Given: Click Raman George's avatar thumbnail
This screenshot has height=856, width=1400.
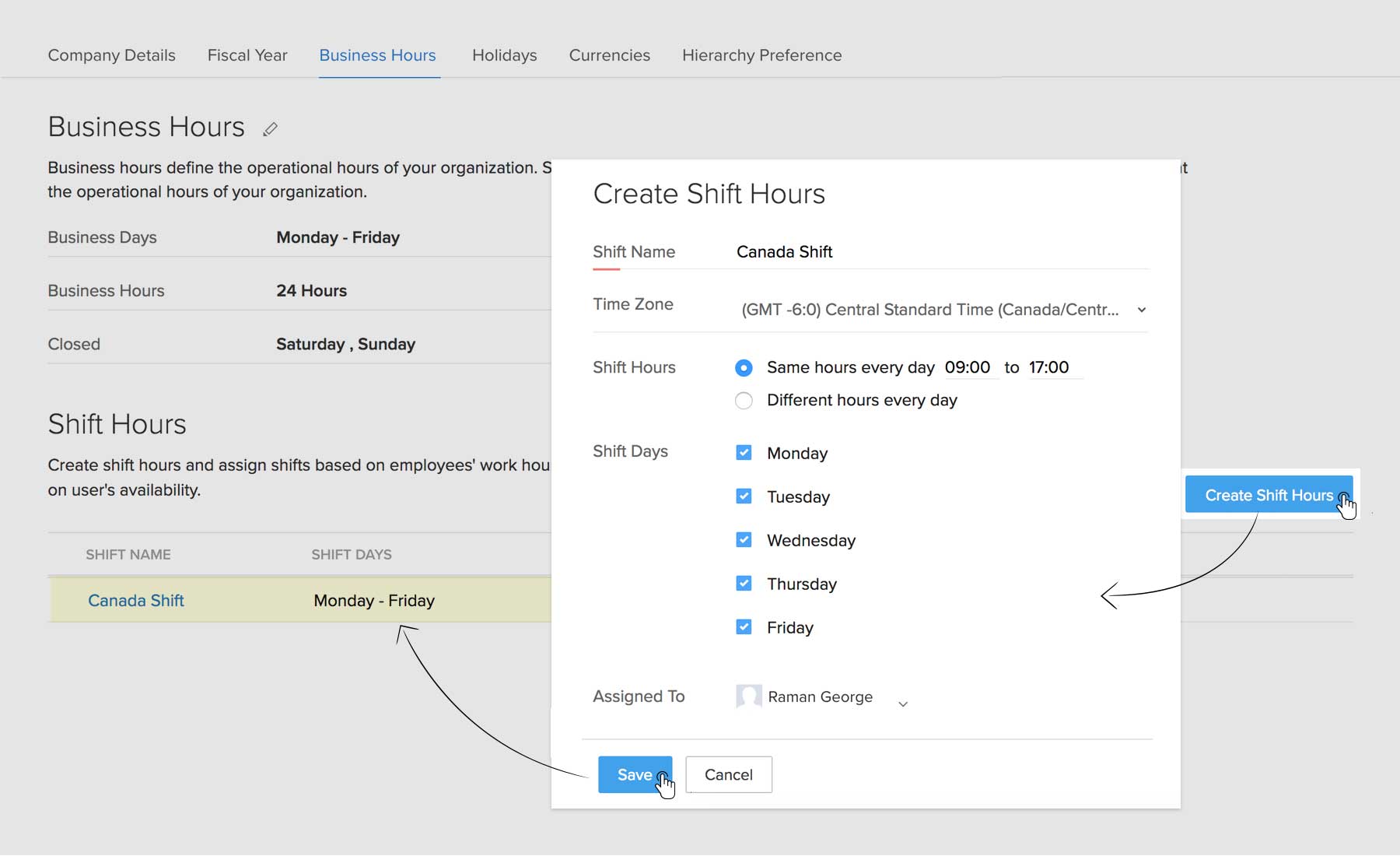Looking at the screenshot, I should 748,696.
